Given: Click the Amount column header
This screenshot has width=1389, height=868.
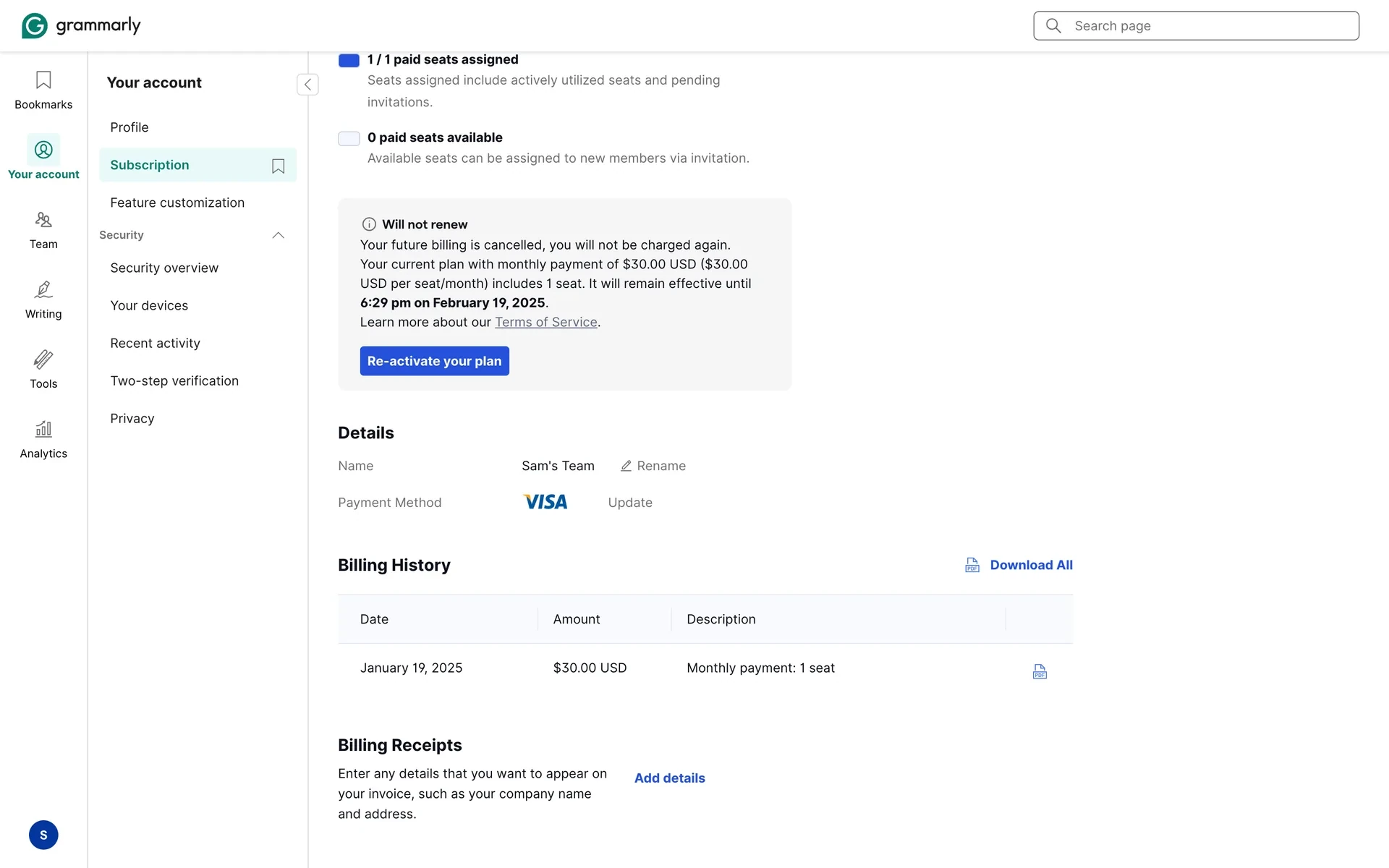Looking at the screenshot, I should (x=577, y=619).
